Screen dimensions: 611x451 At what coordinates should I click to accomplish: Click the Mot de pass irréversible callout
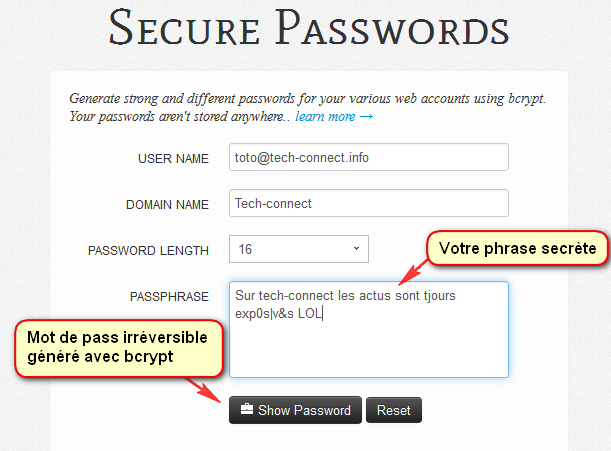(119, 348)
